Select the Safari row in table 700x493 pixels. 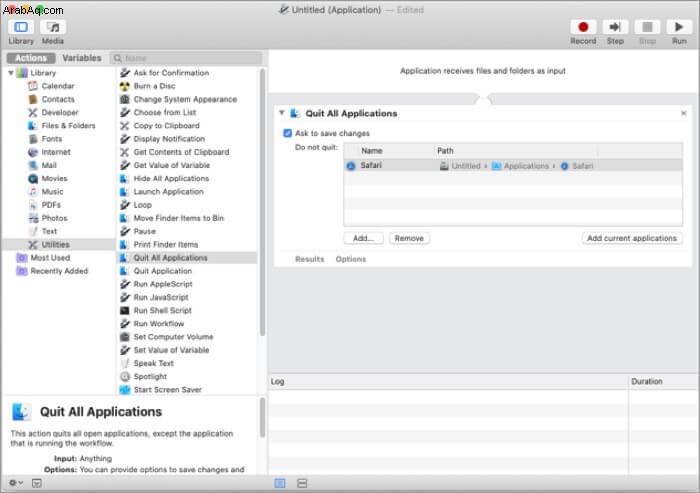512,166
